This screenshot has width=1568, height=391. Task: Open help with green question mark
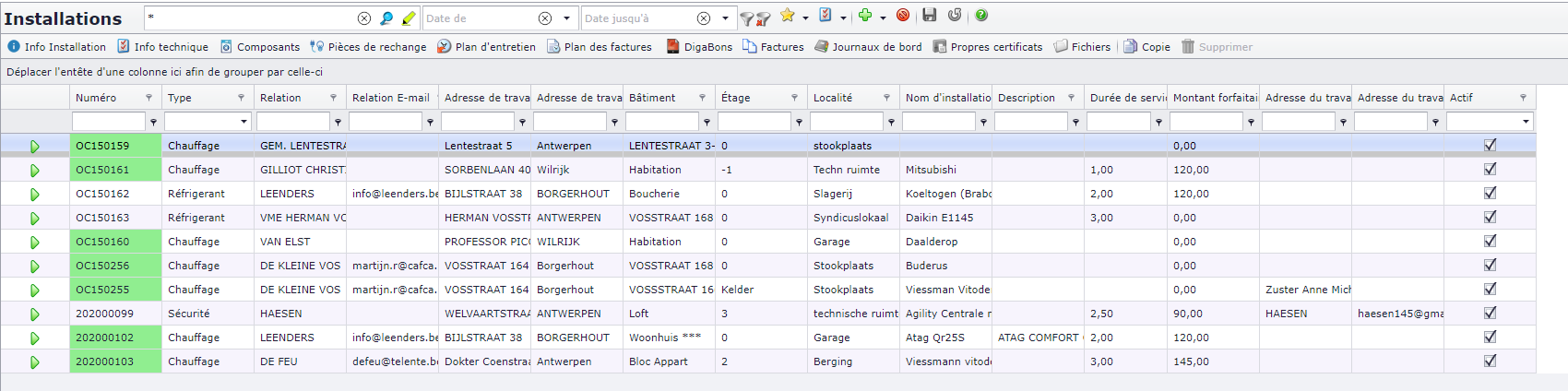point(981,15)
